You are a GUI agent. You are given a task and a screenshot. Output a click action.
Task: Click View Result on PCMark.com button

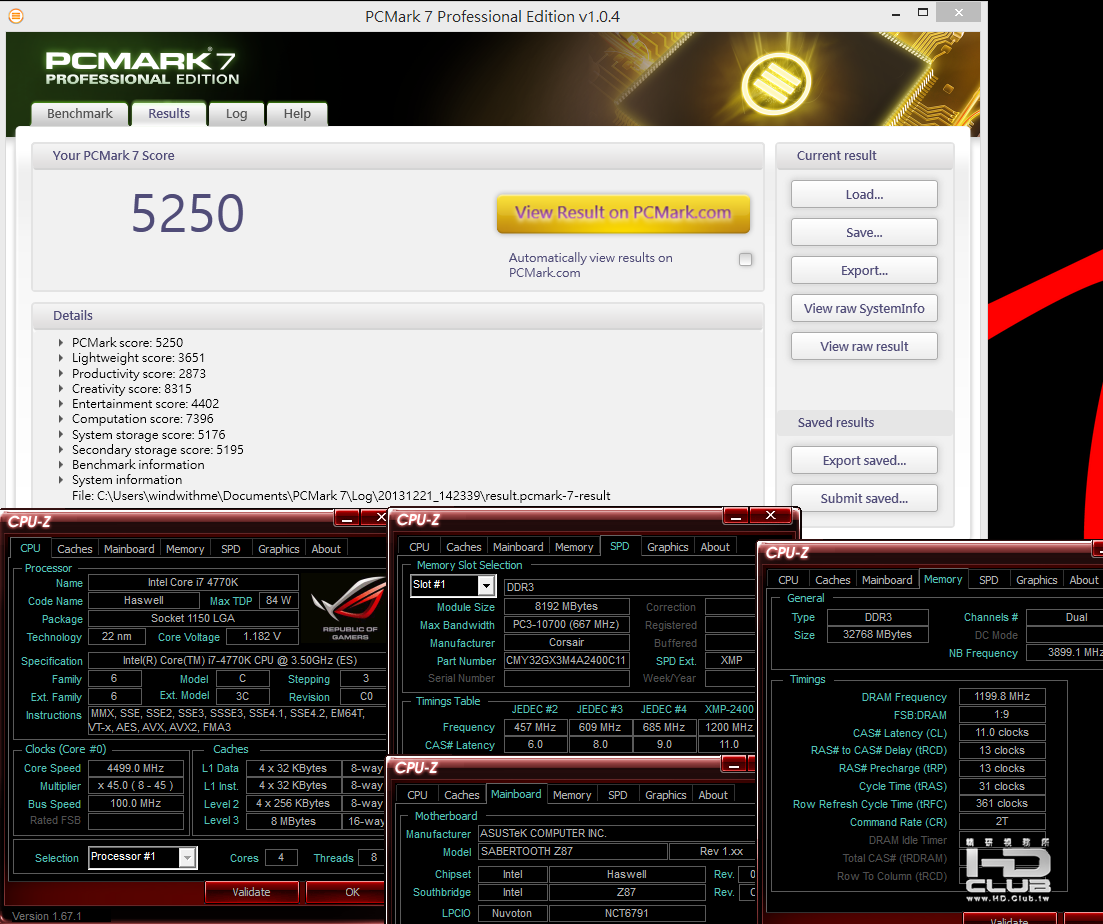[x=623, y=213]
